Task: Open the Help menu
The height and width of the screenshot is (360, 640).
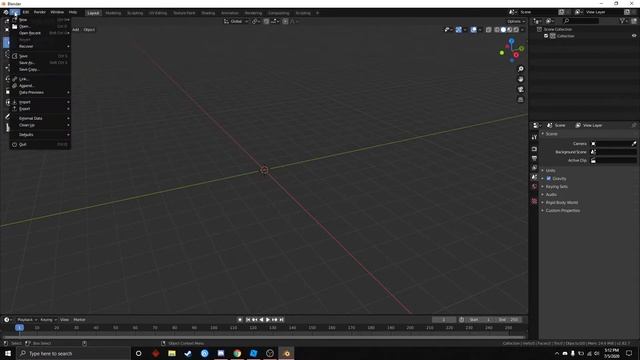Action: tap(73, 12)
